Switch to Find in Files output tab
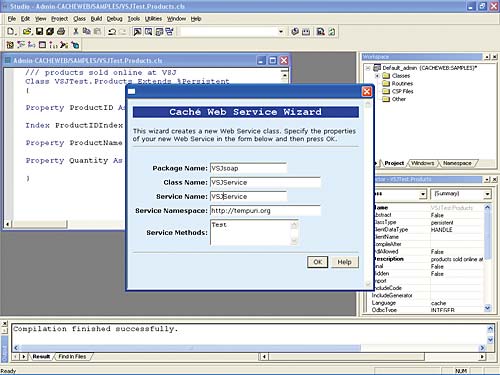500x375 pixels. pyautogui.click(x=72, y=356)
